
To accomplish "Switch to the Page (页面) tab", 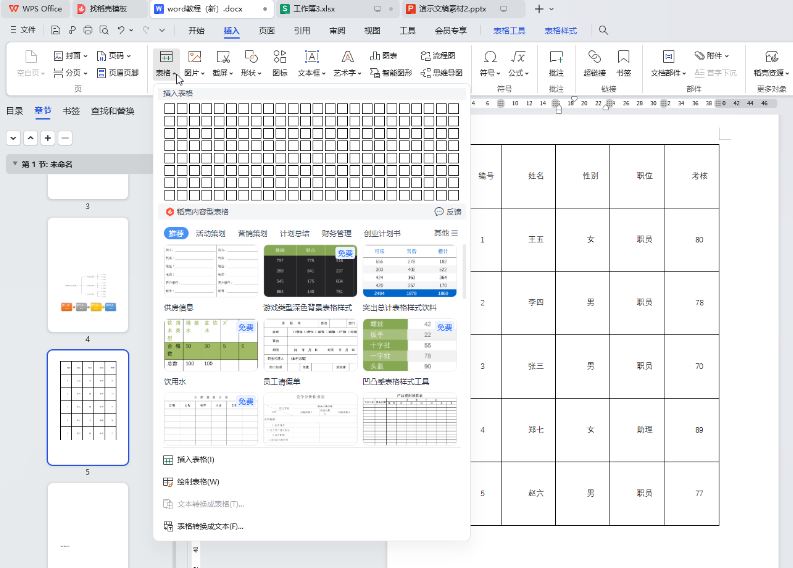I will (267, 30).
